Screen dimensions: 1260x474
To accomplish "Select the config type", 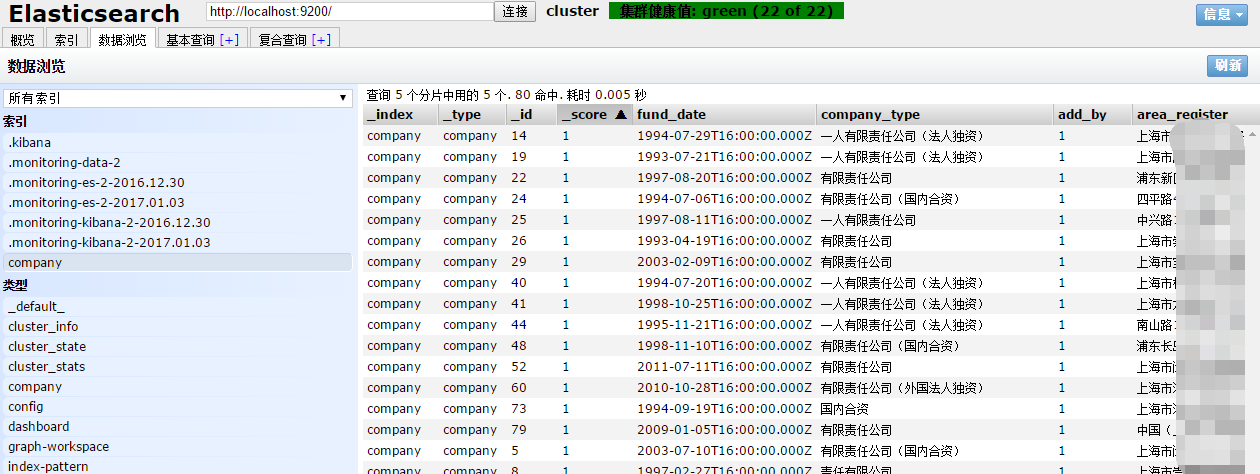I will tap(178, 406).
